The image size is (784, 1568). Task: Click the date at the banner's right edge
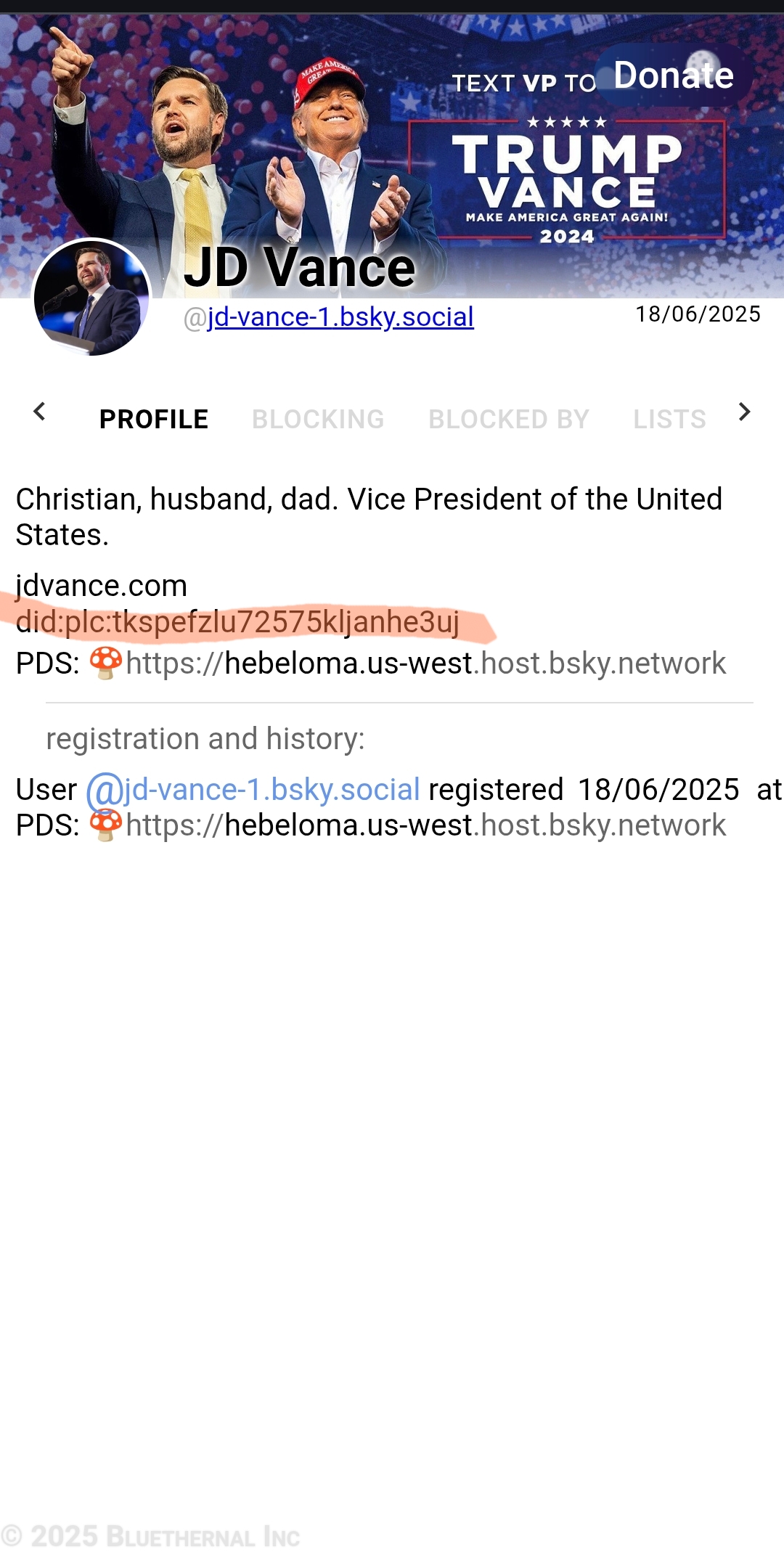[698, 314]
